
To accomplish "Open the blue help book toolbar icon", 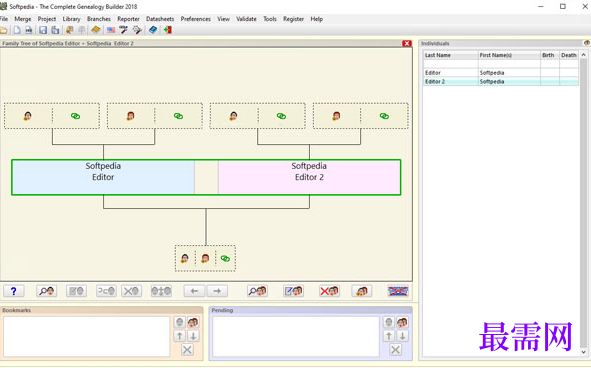I will coord(153,30).
